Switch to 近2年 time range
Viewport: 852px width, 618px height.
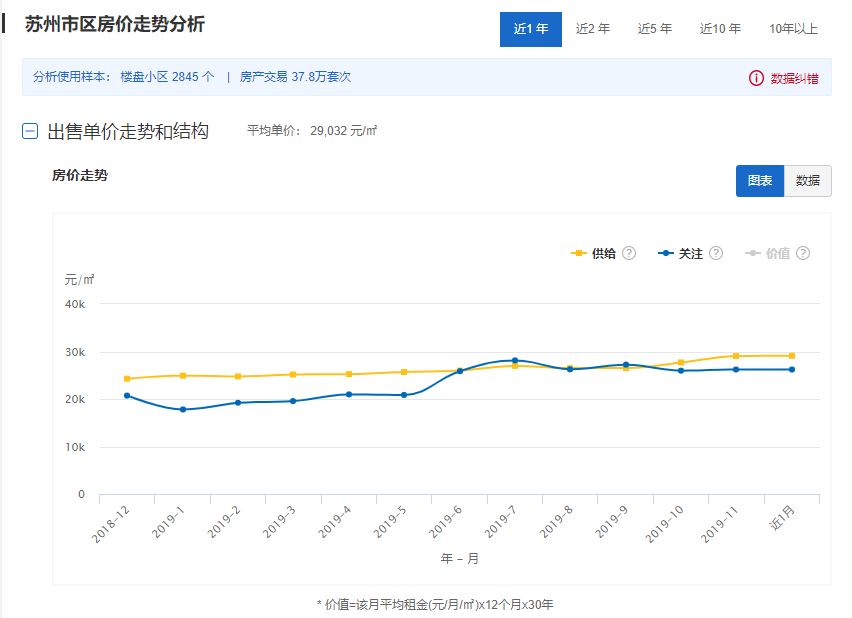click(593, 29)
